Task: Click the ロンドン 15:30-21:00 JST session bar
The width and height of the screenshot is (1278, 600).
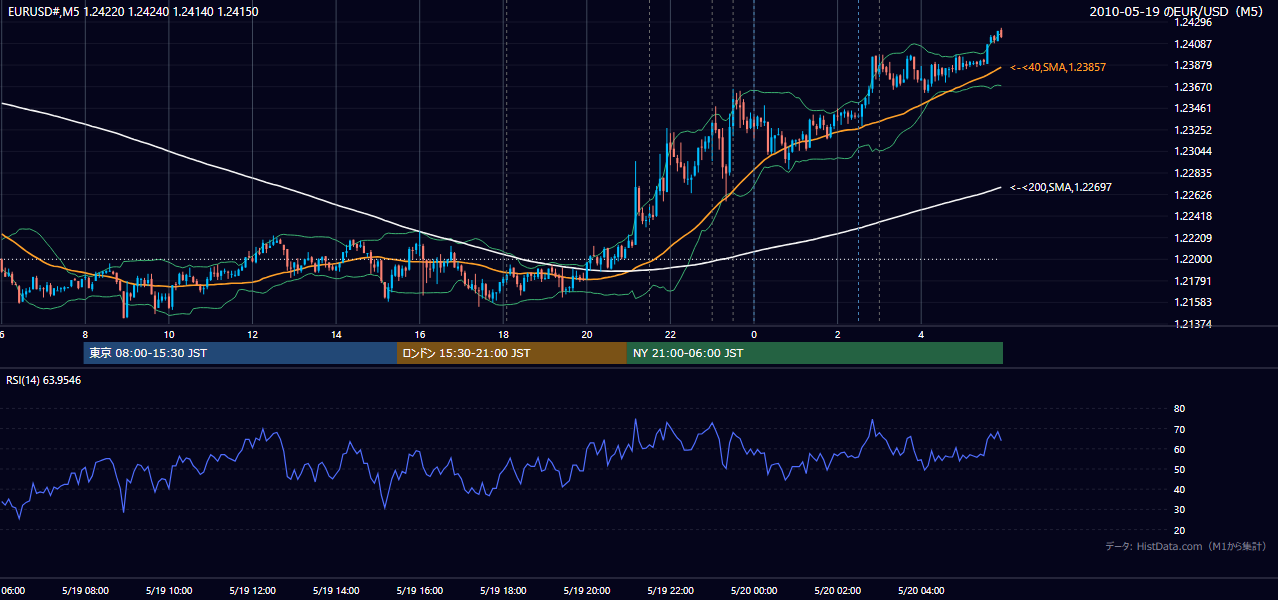Action: 512,353
